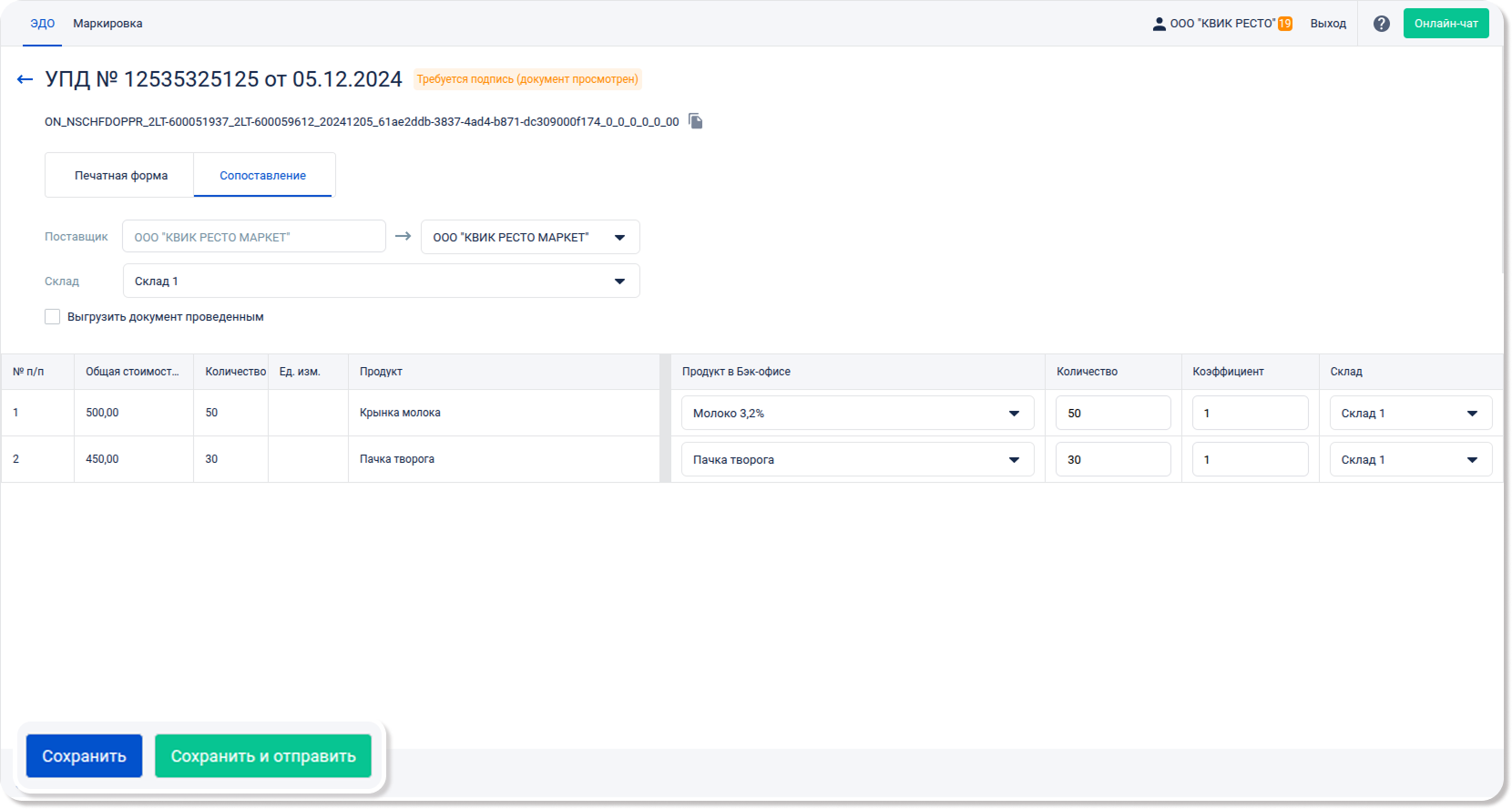Click the orange notification badge 19

[1284, 24]
